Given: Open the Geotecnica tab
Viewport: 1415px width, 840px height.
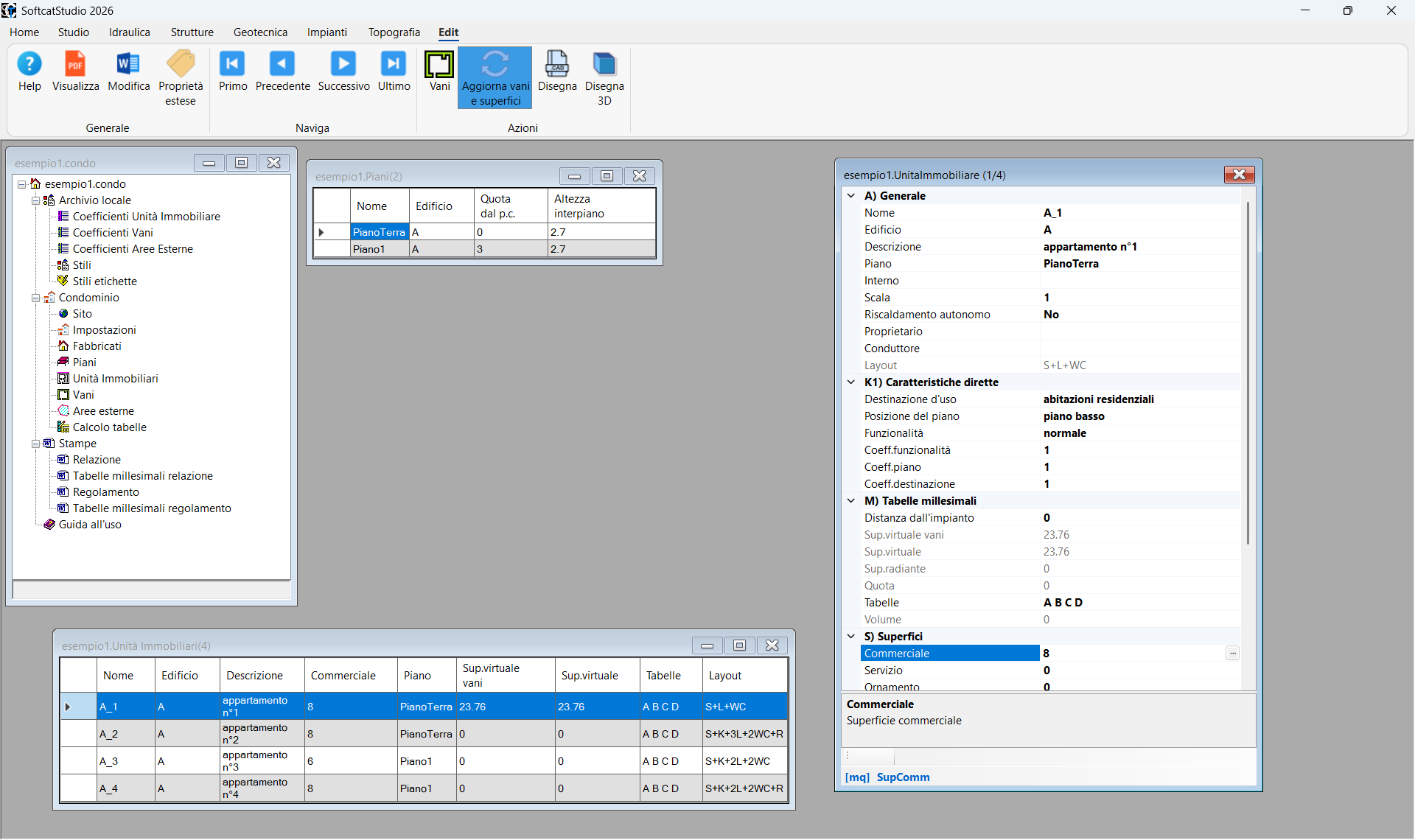Looking at the screenshot, I should pos(260,32).
